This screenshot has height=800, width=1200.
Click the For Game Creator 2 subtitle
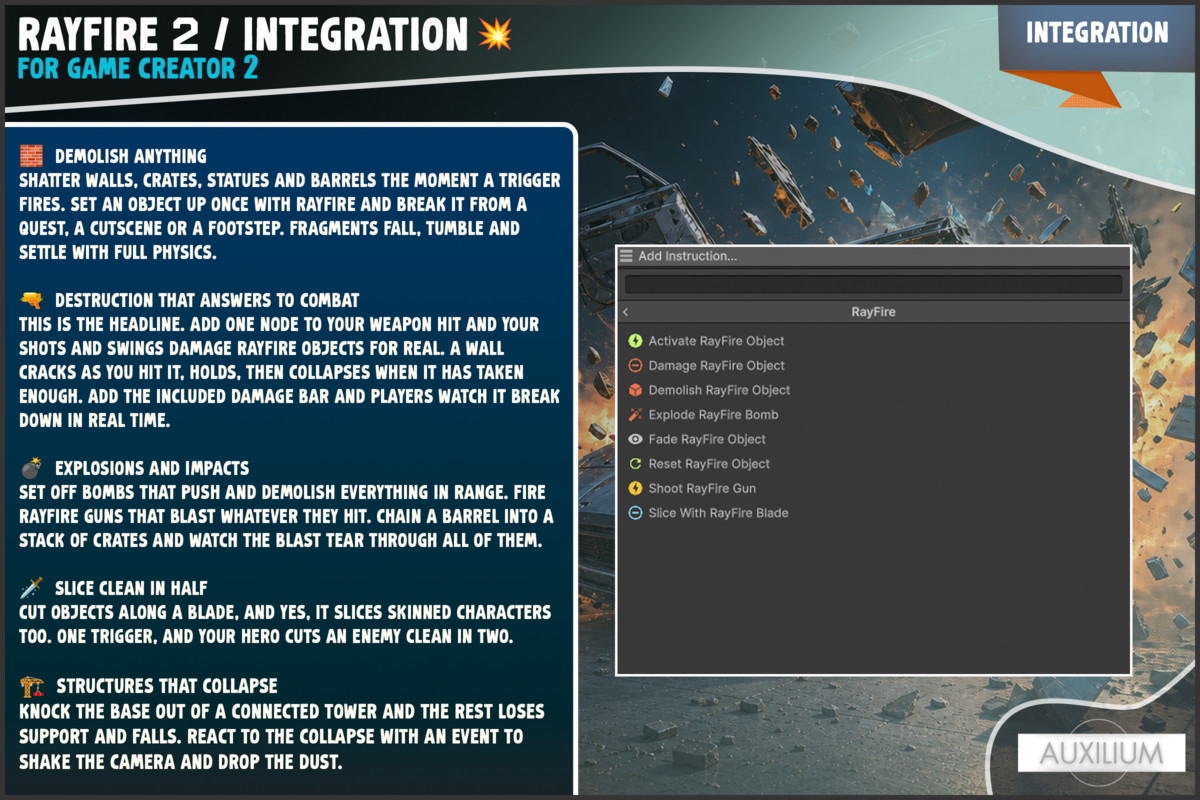[138, 68]
